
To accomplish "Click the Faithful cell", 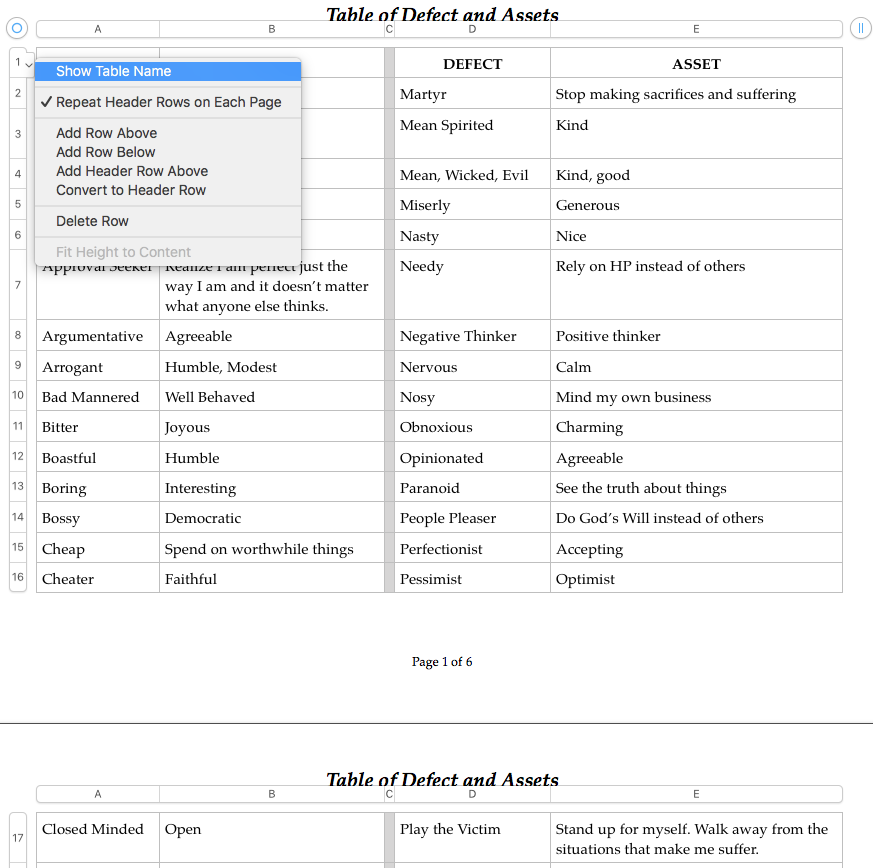I will (x=272, y=578).
